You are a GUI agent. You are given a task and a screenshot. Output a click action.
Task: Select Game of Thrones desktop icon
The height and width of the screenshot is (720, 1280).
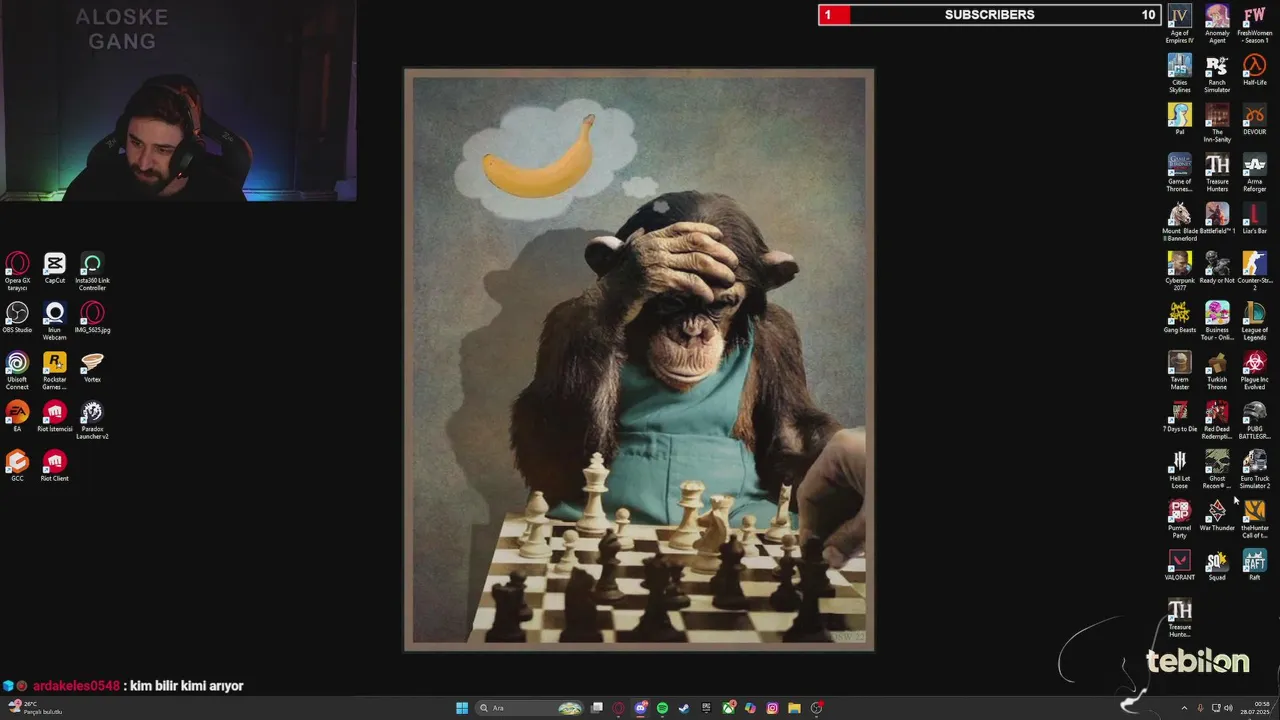pyautogui.click(x=1180, y=172)
